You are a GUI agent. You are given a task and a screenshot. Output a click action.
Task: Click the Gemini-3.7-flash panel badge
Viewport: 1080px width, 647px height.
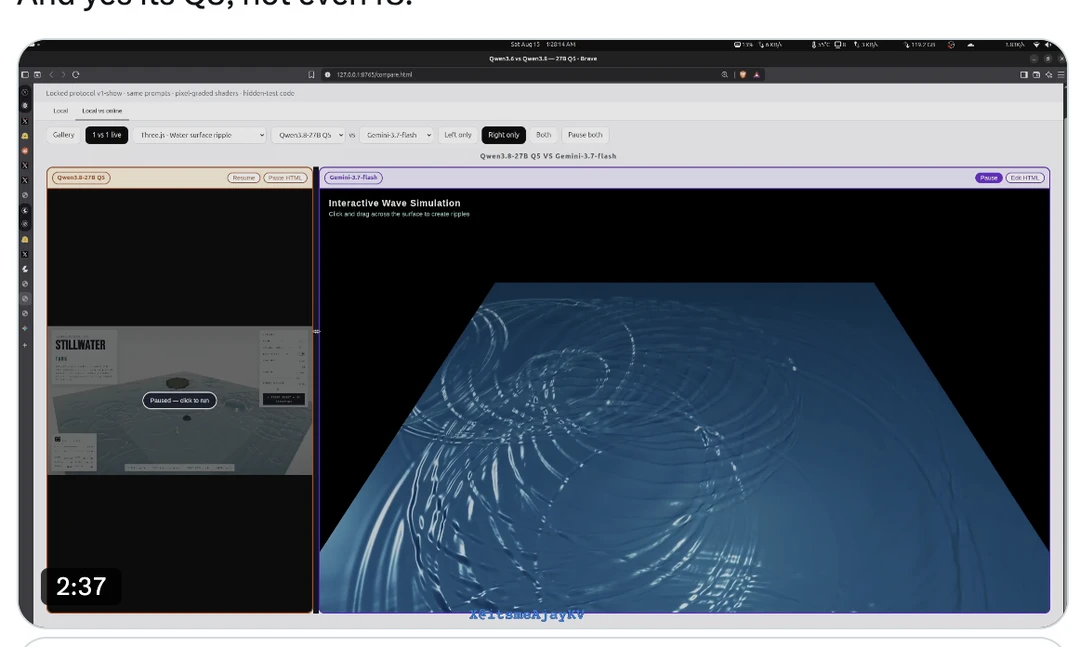353,178
